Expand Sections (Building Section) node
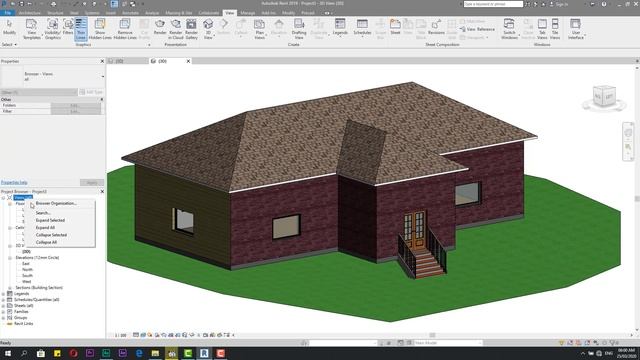Image resolution: width=640 pixels, height=360 pixels. (10, 288)
